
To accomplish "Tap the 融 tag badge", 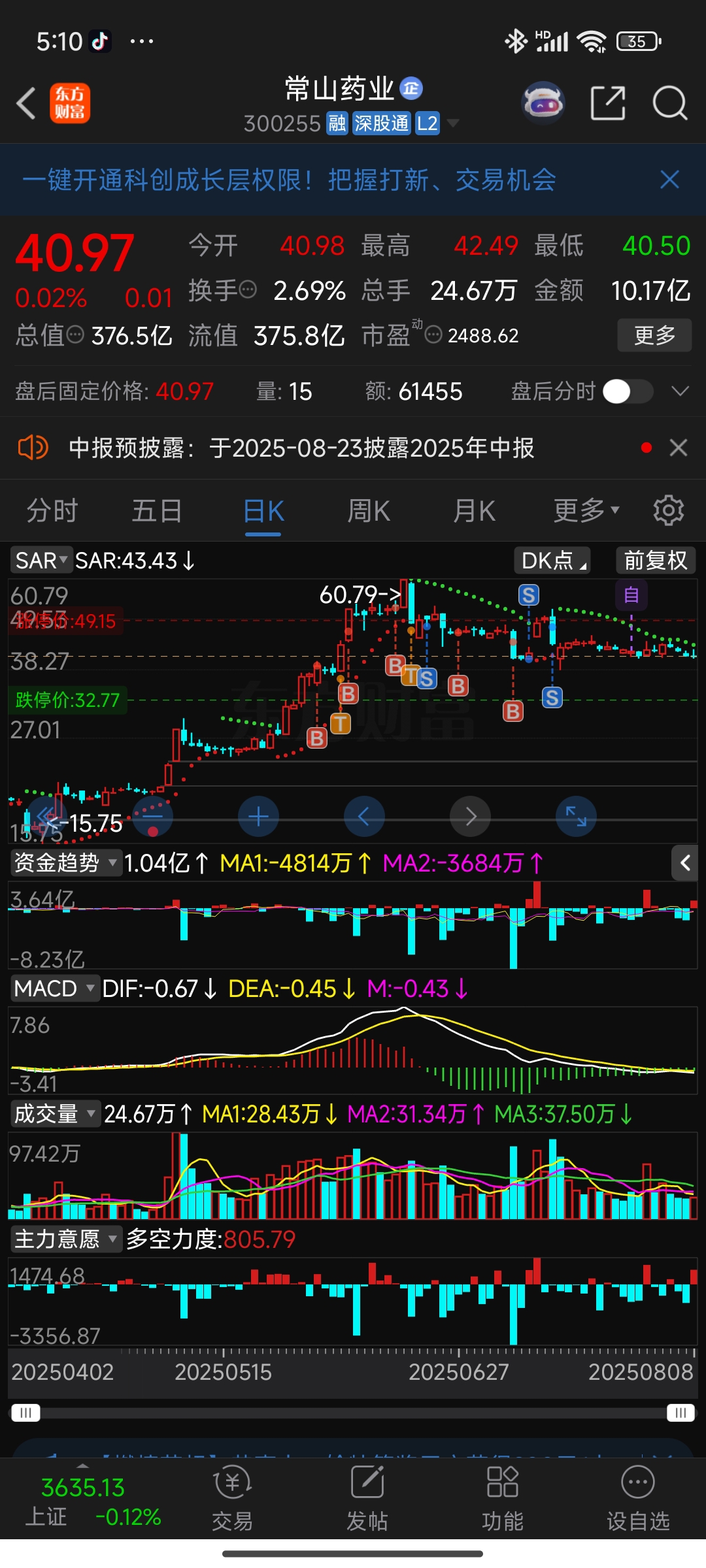I will pyautogui.click(x=337, y=123).
